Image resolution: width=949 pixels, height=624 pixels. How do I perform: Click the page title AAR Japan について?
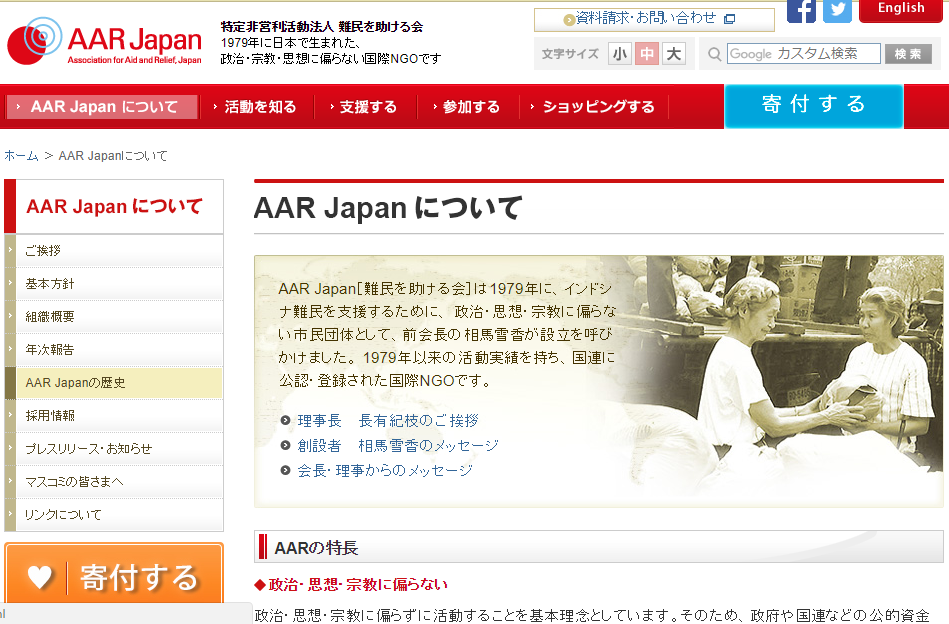pos(387,208)
